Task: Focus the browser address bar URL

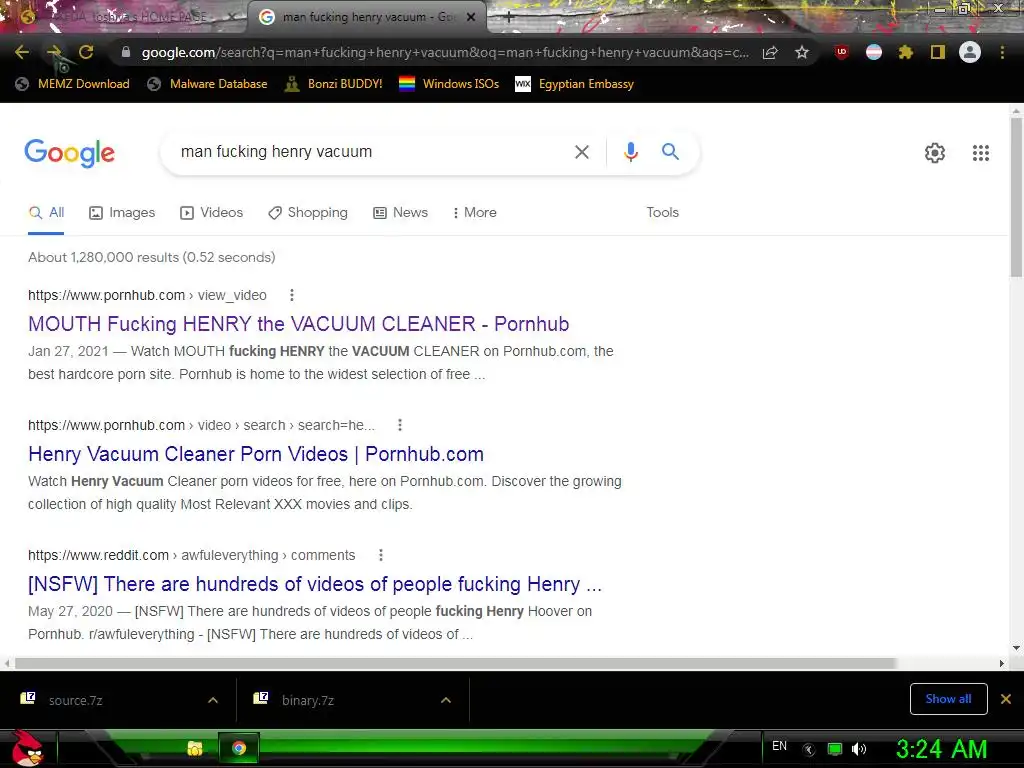Action: click(444, 52)
